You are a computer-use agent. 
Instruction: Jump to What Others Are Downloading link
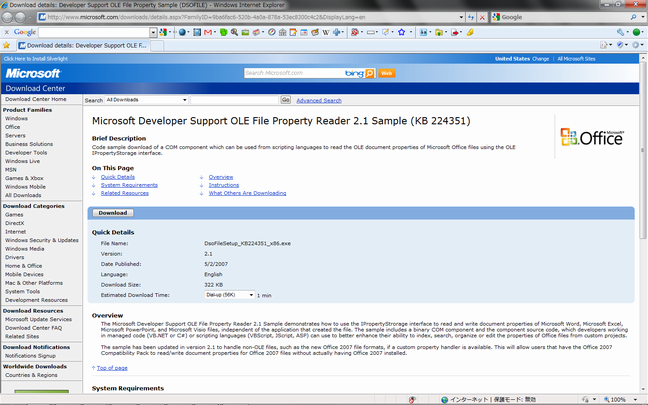[248, 193]
